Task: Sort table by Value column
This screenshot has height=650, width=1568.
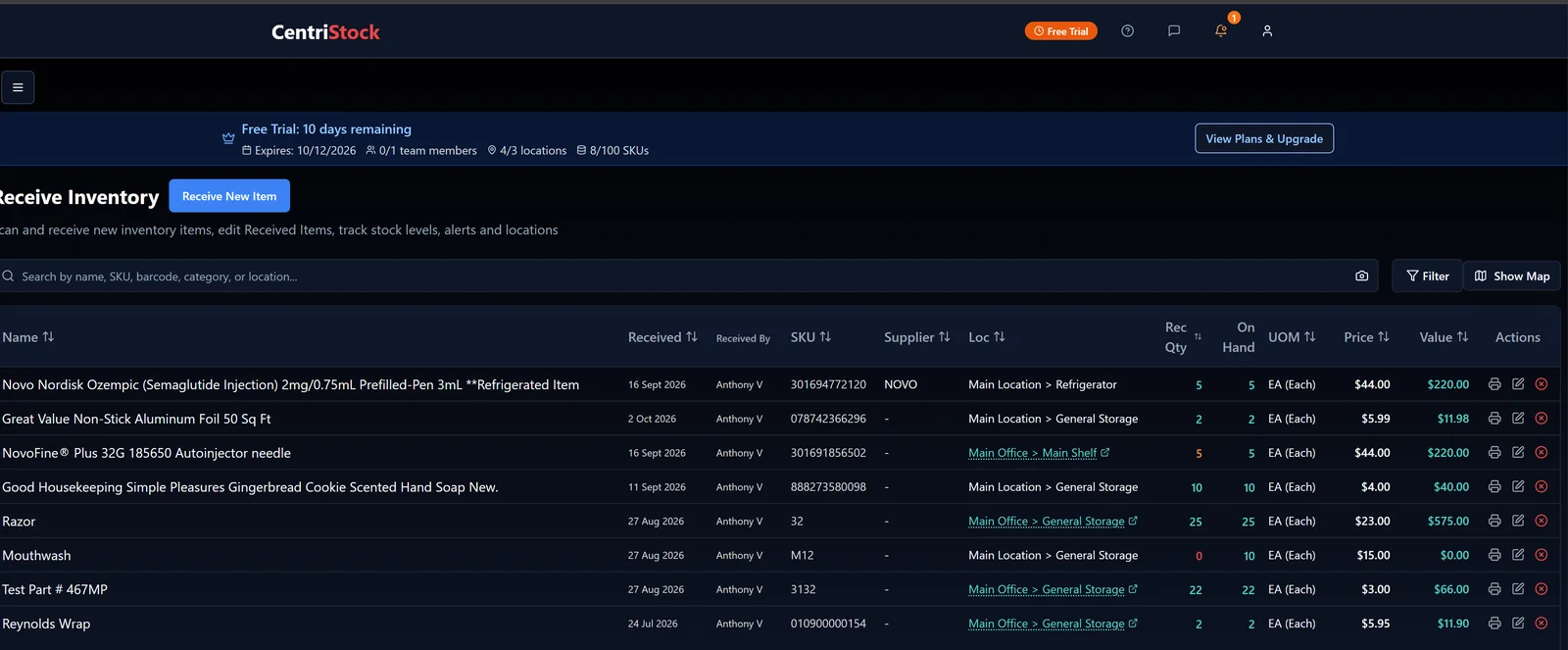Action: point(1444,337)
